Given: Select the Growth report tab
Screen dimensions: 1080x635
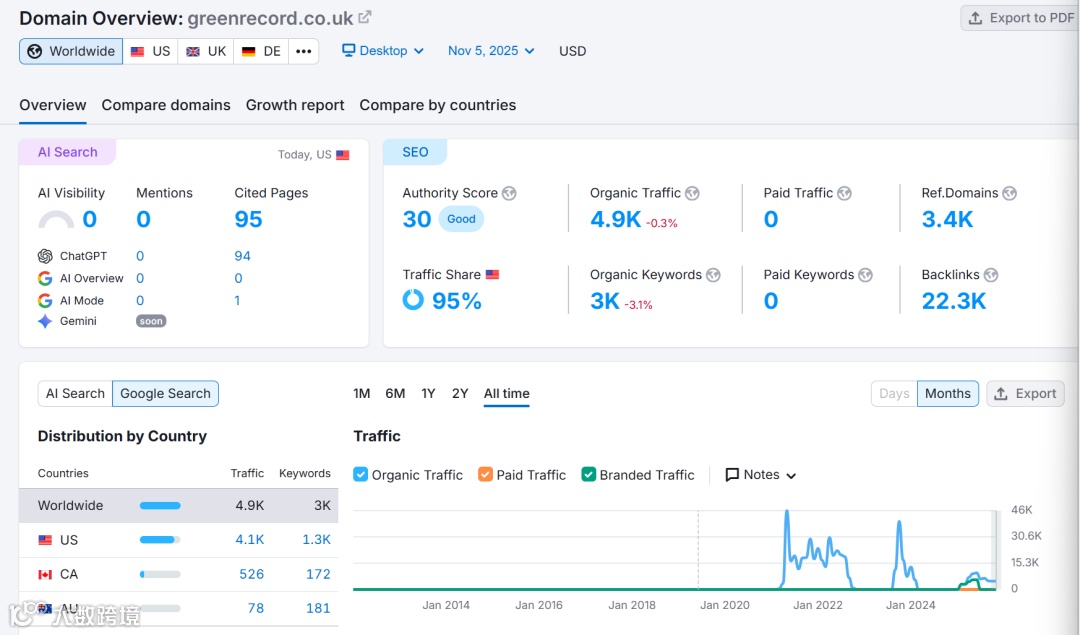Looking at the screenshot, I should (295, 105).
